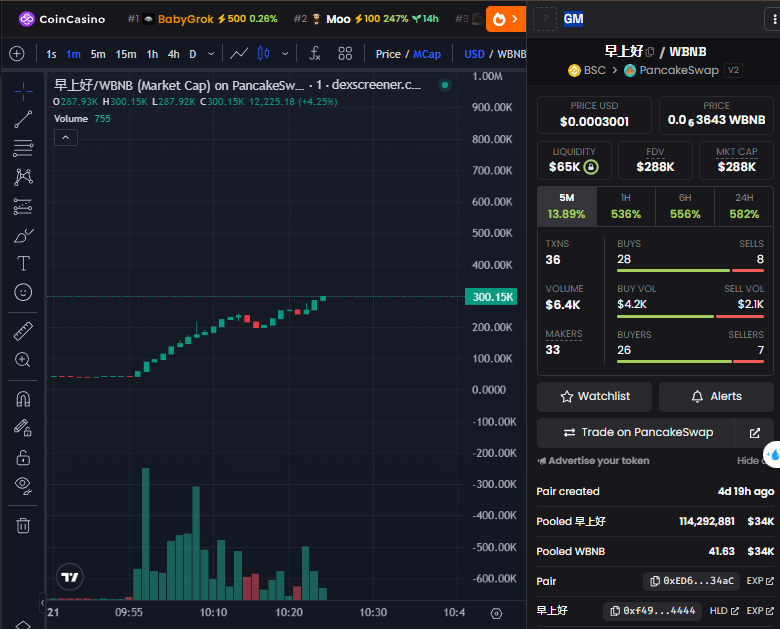Toggle lock all drawing tools
The height and width of the screenshot is (629, 780).
point(23,457)
